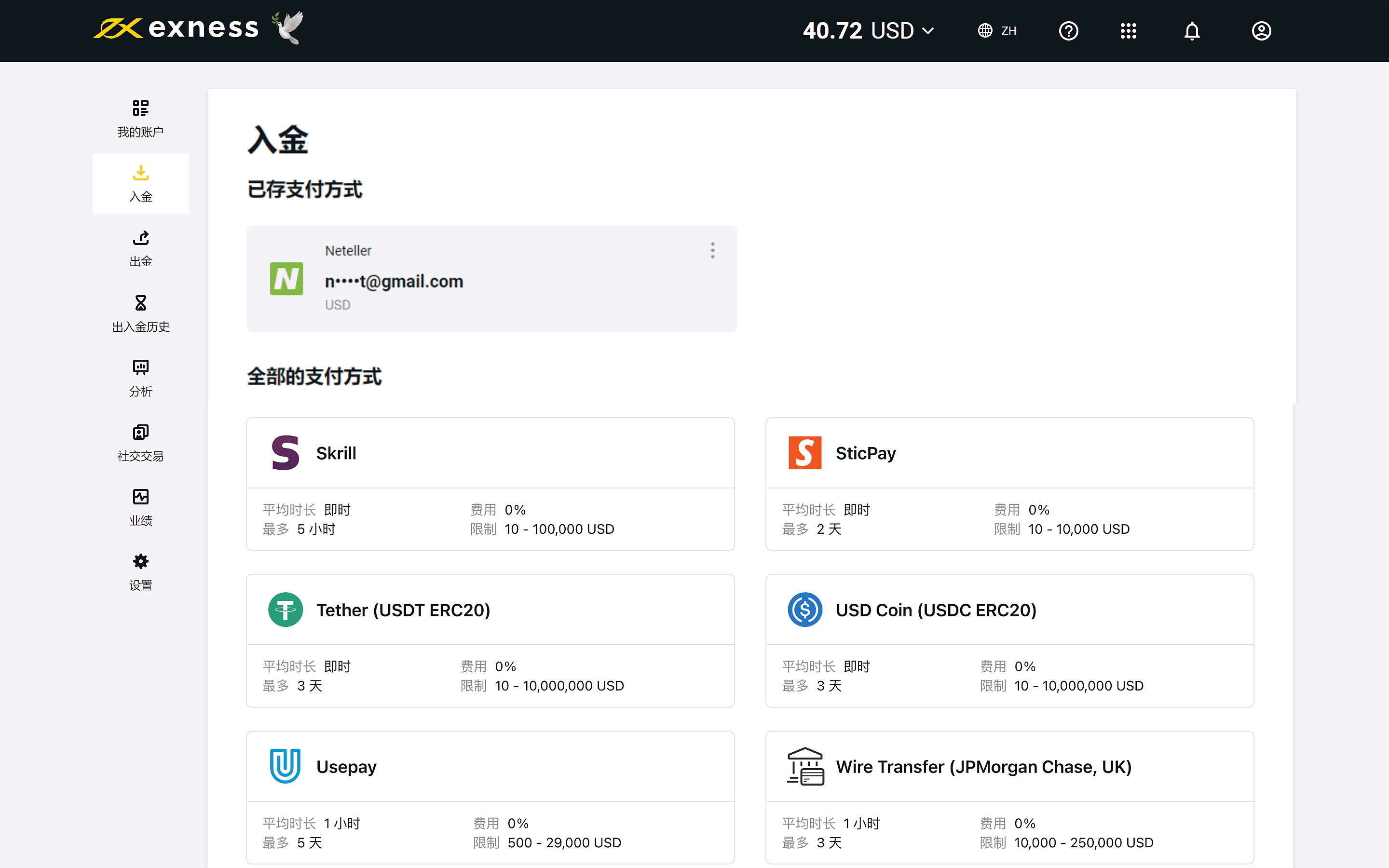
Task: Open the apps grid menu icon
Action: 1128,30
